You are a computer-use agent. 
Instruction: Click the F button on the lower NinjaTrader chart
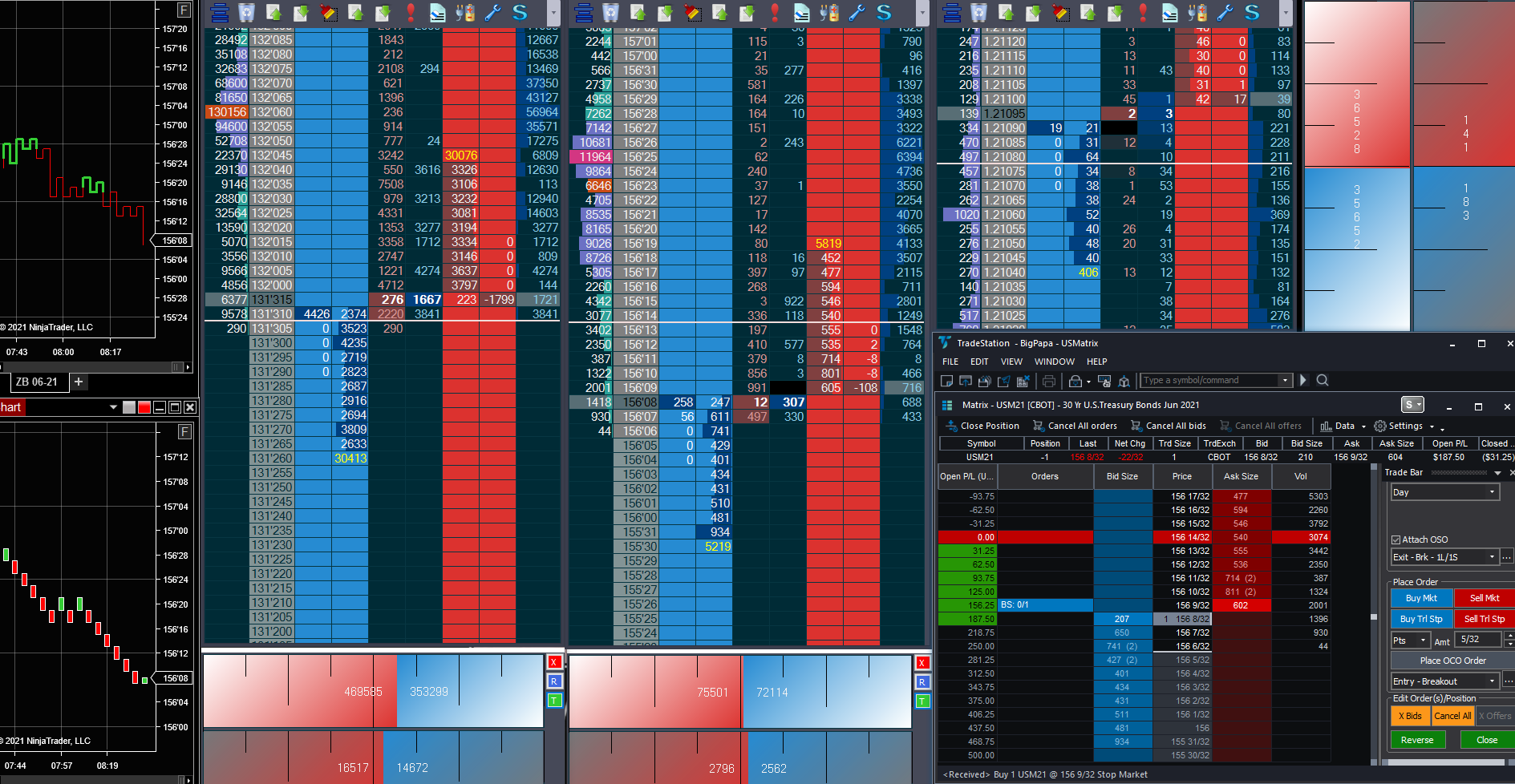point(184,432)
